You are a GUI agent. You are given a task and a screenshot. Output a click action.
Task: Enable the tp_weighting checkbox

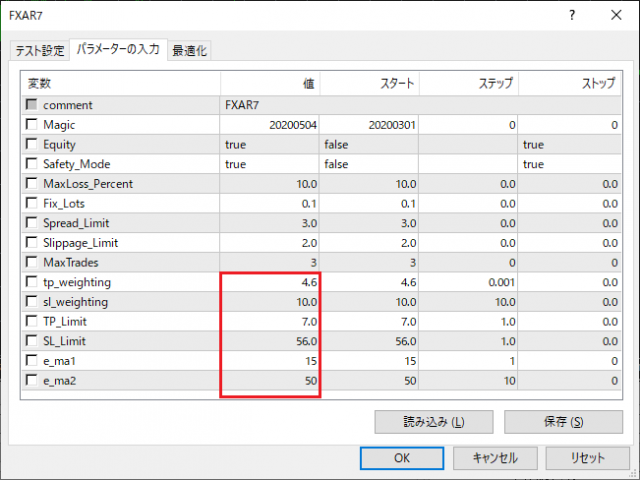click(x=31, y=282)
